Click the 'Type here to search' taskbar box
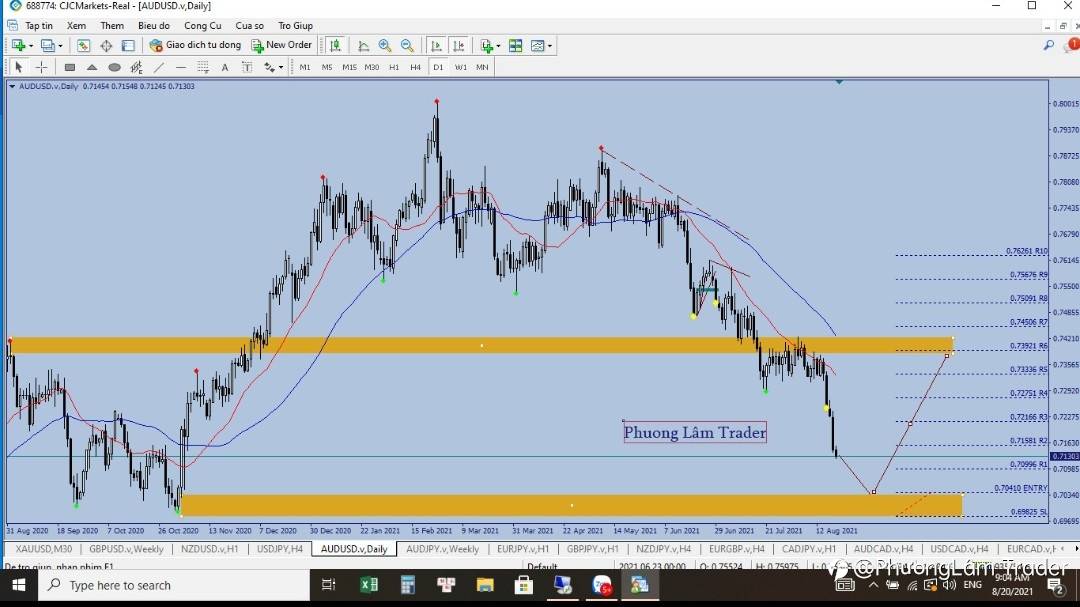 174,585
